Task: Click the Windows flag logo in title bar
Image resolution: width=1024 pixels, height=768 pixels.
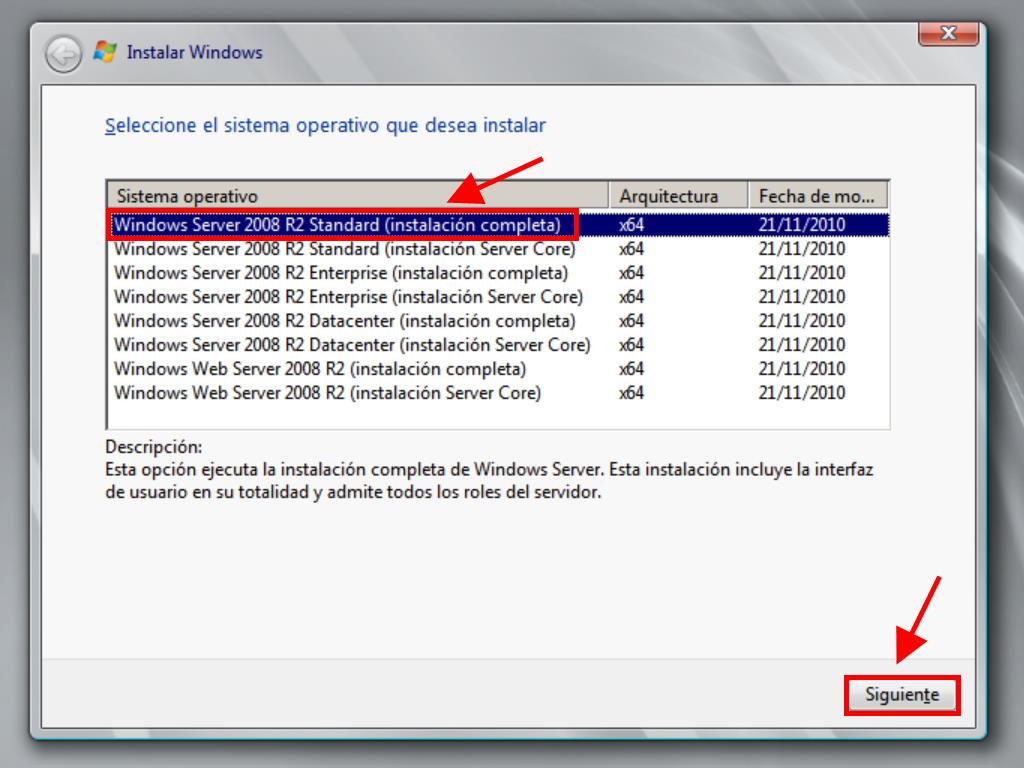Action: coord(105,52)
